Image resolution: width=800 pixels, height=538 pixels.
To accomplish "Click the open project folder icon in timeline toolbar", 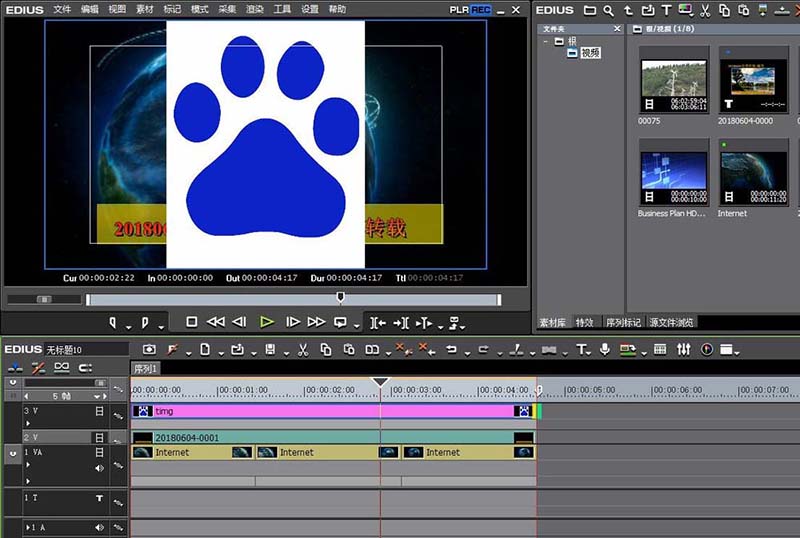I will coord(238,349).
